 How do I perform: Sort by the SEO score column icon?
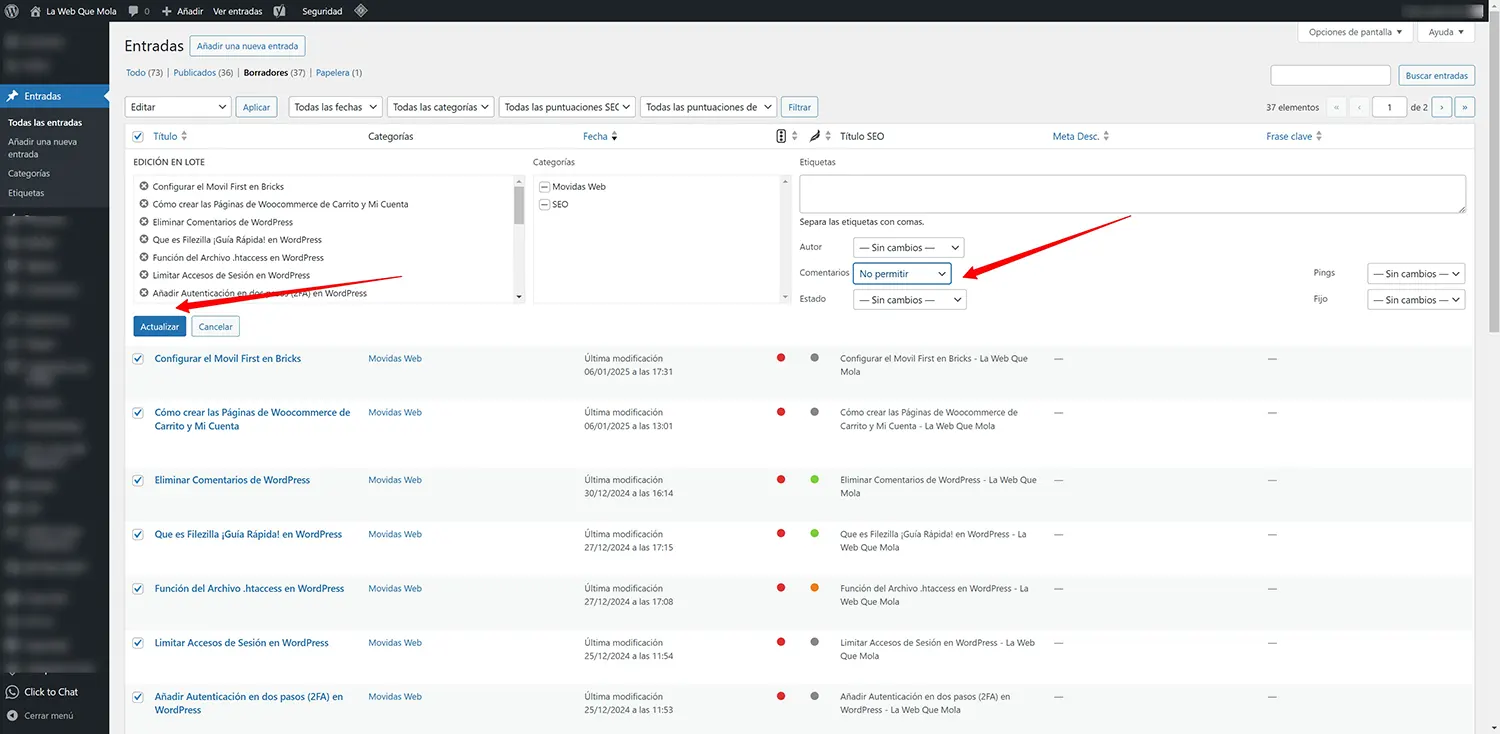pyautogui.click(x=781, y=136)
